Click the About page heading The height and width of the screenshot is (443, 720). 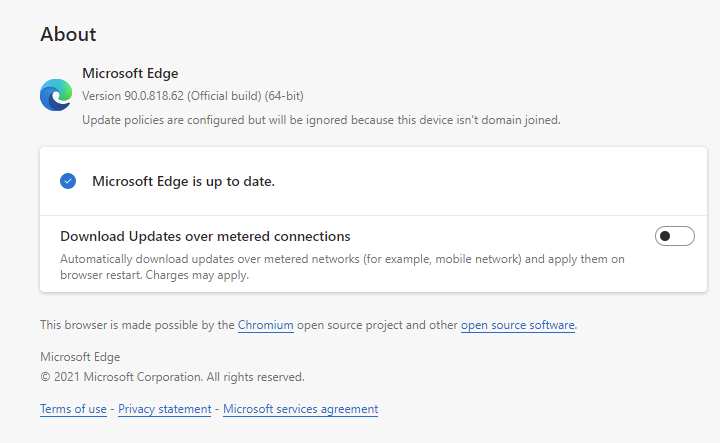pos(68,34)
